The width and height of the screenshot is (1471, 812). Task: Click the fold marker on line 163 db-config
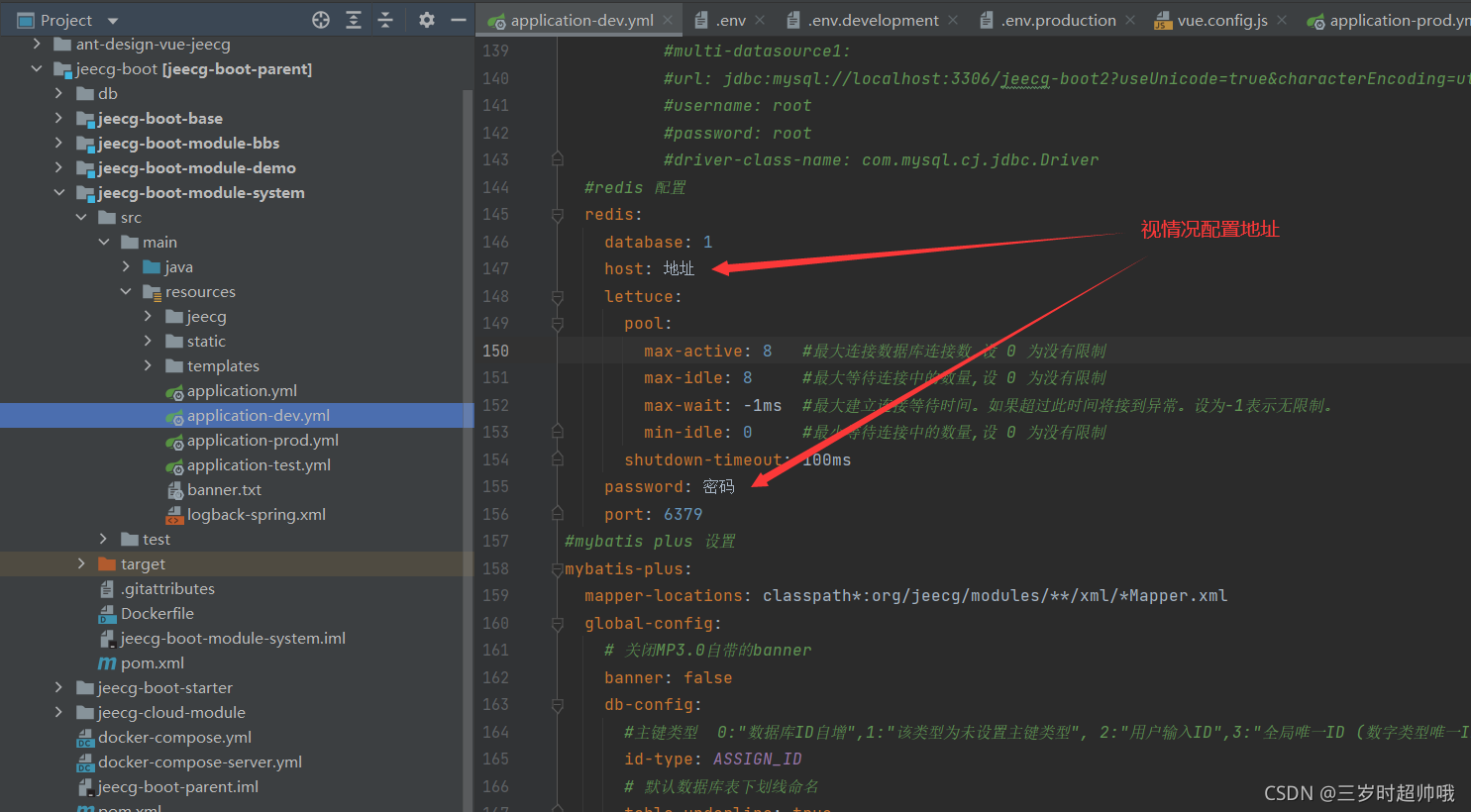pyautogui.click(x=558, y=705)
